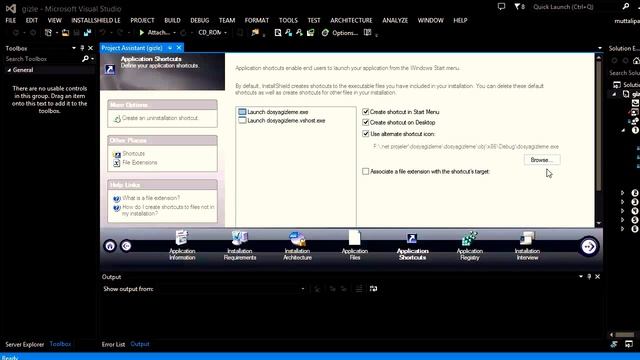Pin the Output panel
Screen dimensions: 640x360
click(x=589, y=277)
